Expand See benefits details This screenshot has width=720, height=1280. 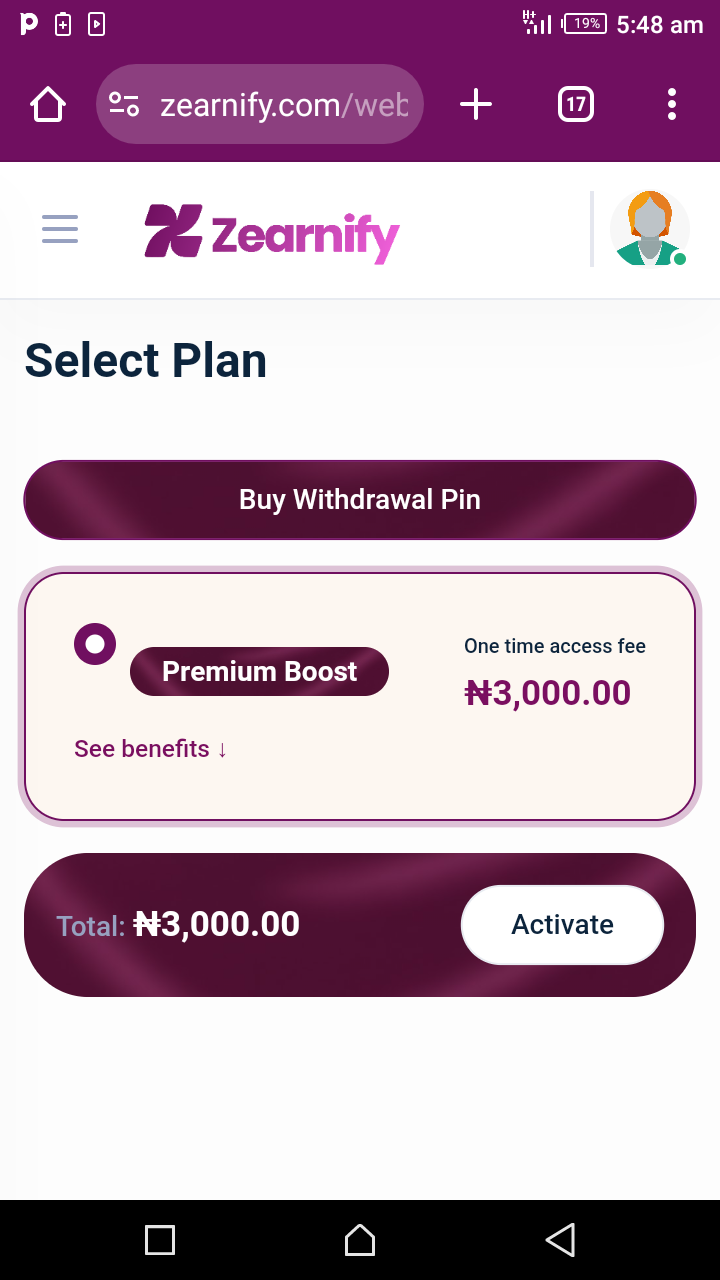[x=151, y=749]
